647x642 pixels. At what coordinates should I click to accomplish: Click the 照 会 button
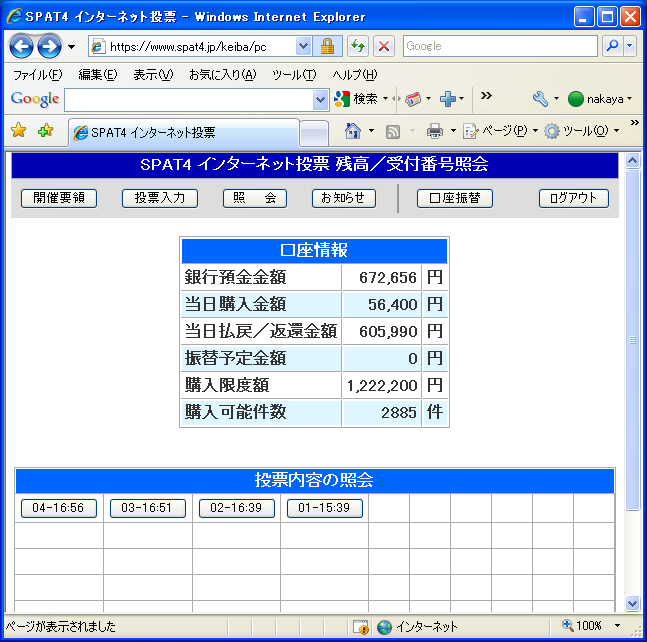(x=255, y=198)
